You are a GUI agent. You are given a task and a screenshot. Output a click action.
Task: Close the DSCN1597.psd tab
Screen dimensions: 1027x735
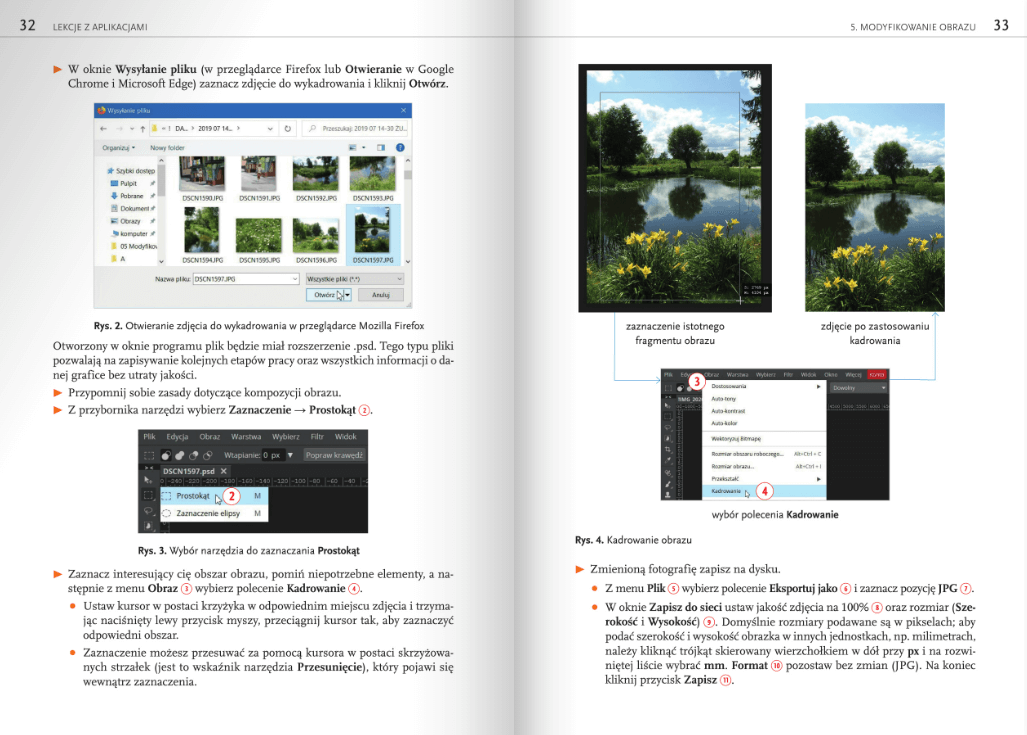(224, 471)
